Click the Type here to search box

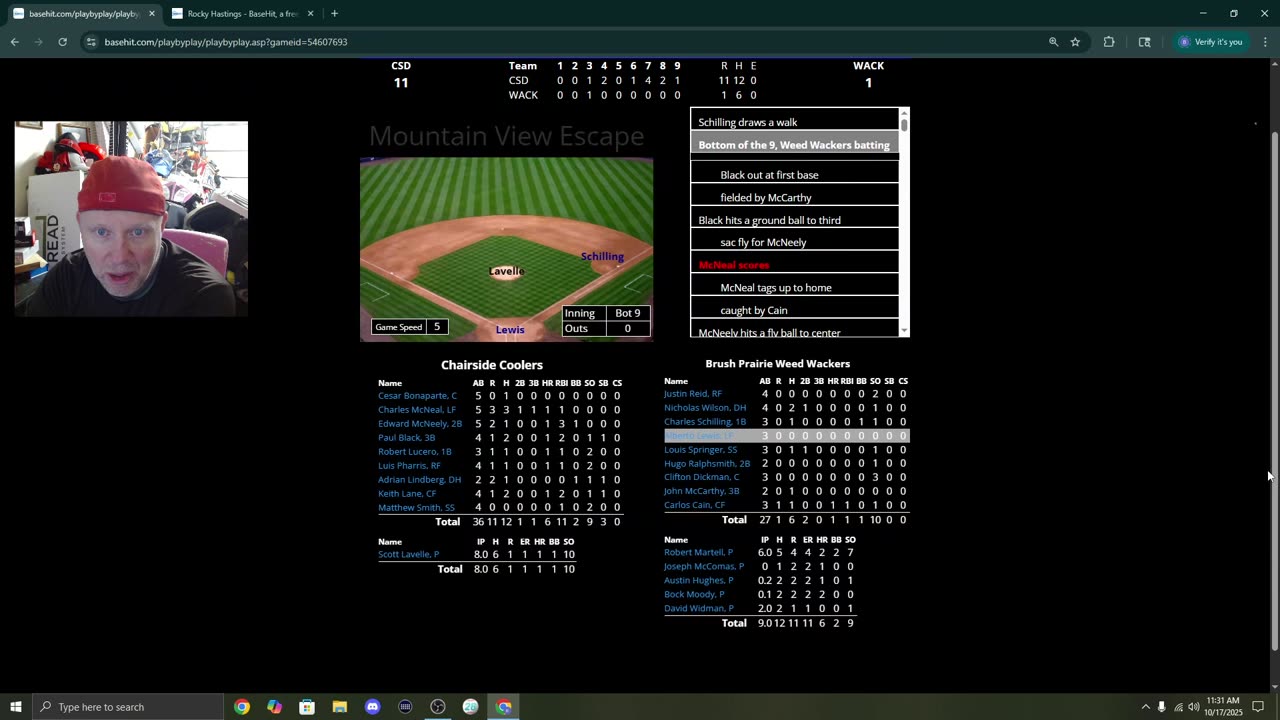point(128,707)
